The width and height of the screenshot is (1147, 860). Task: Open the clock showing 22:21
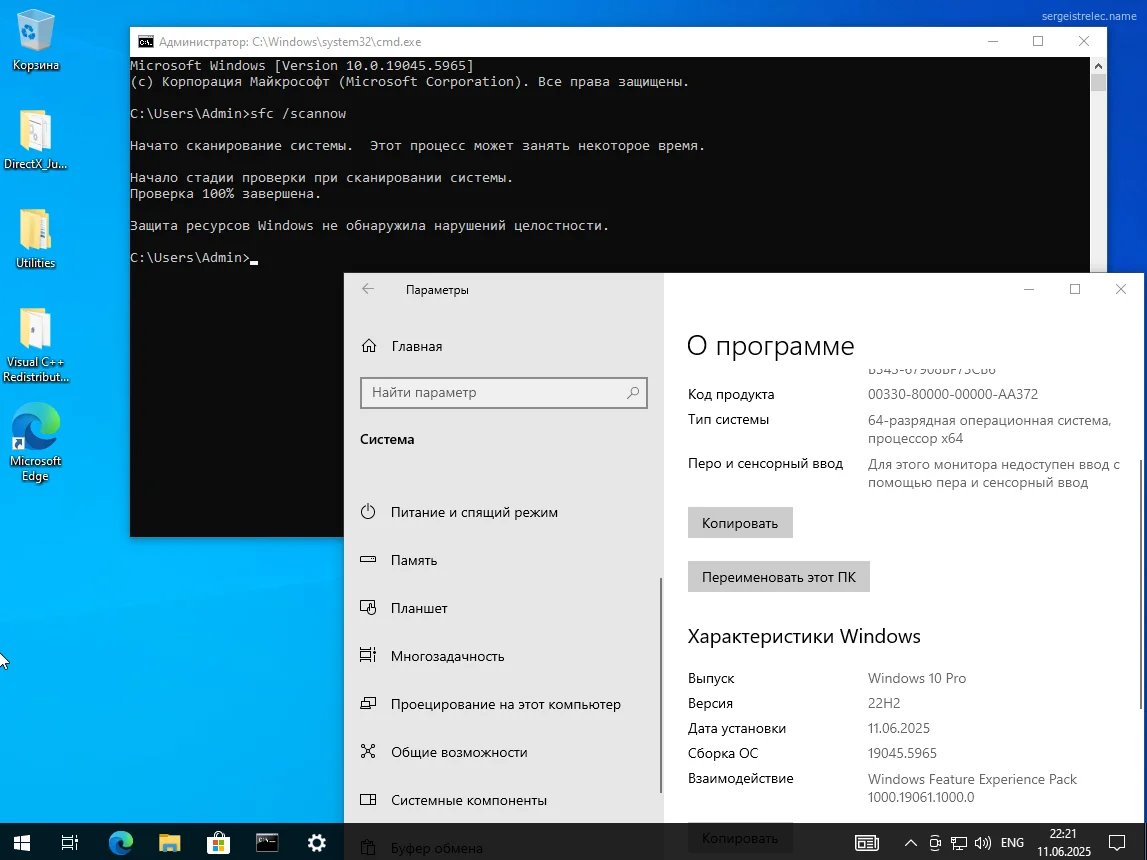pos(1063,842)
